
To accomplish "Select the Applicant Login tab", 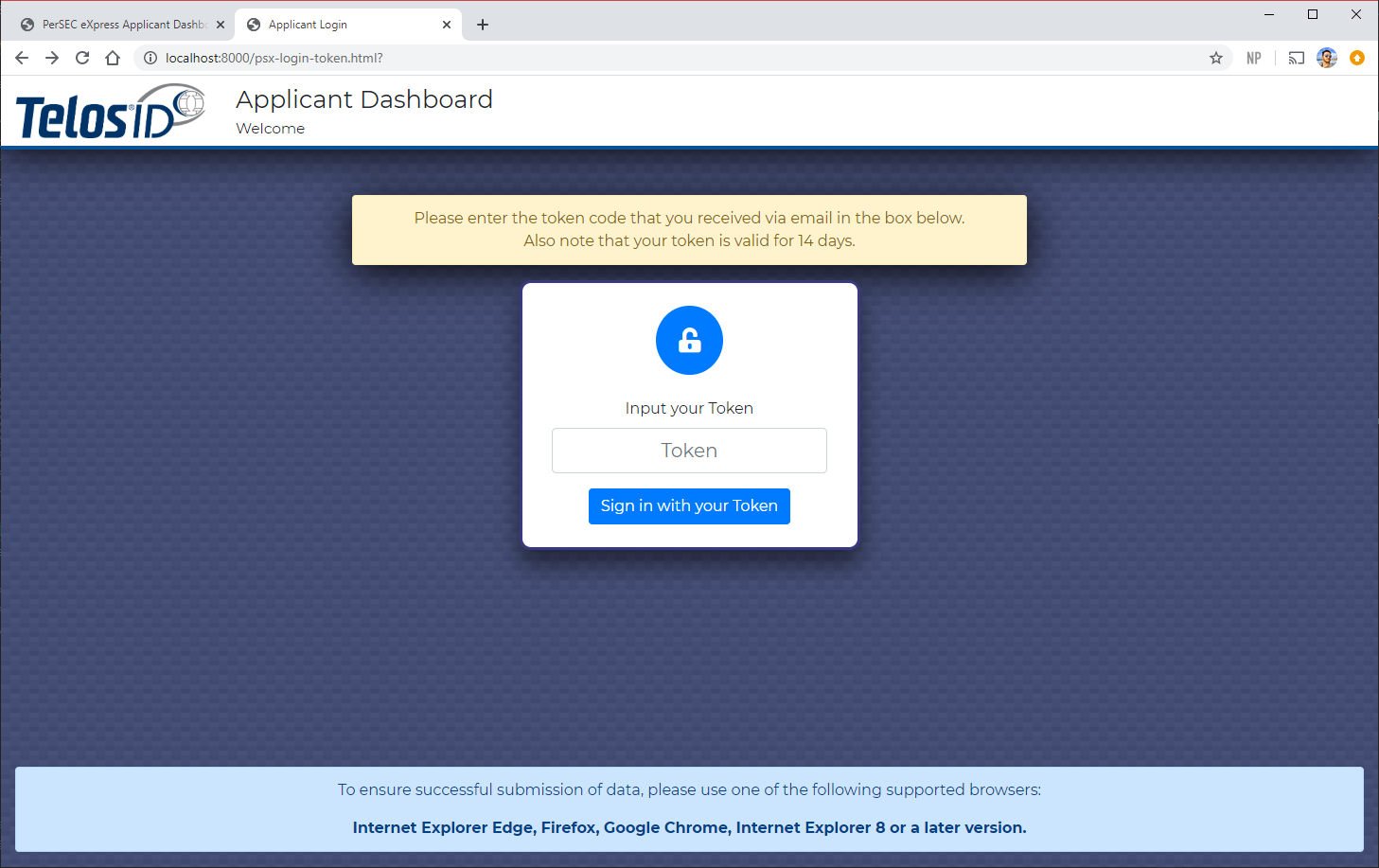I will [341, 25].
